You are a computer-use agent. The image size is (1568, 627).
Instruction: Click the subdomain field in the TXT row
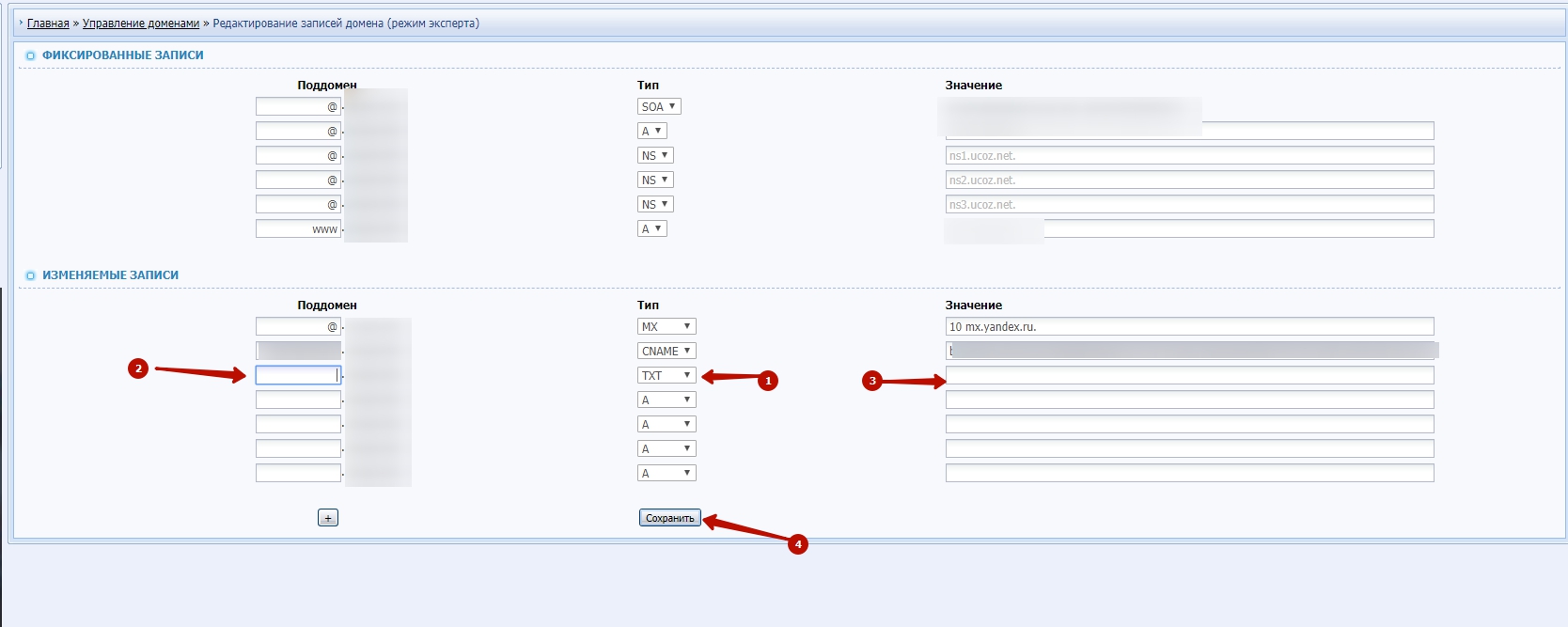[x=297, y=375]
